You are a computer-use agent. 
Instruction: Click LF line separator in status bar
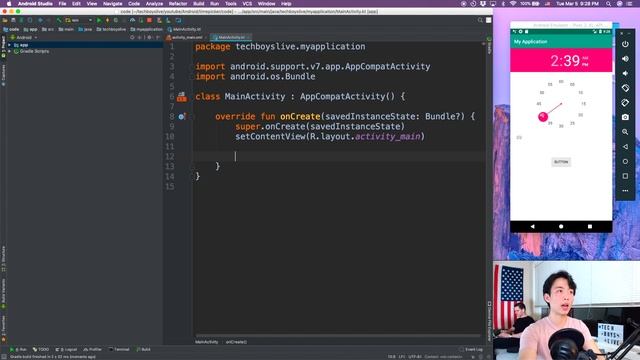(x=402, y=357)
